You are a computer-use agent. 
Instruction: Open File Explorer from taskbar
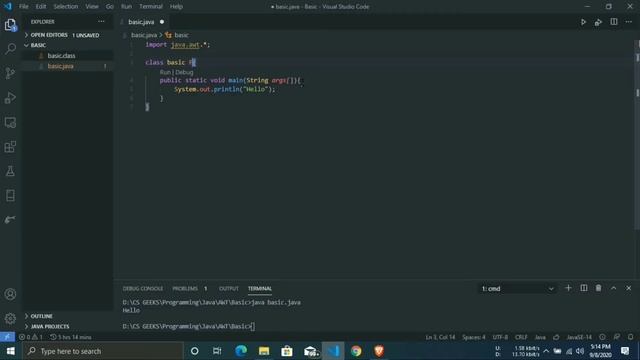click(264, 351)
